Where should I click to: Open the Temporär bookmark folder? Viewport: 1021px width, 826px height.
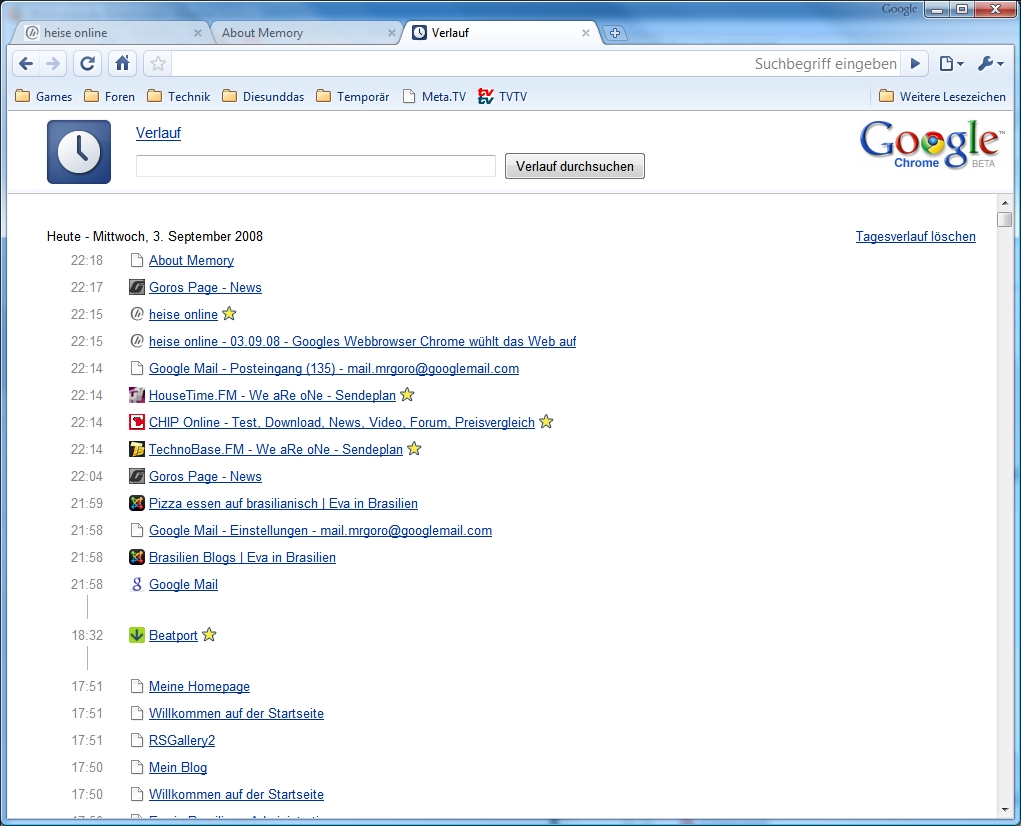tap(352, 96)
